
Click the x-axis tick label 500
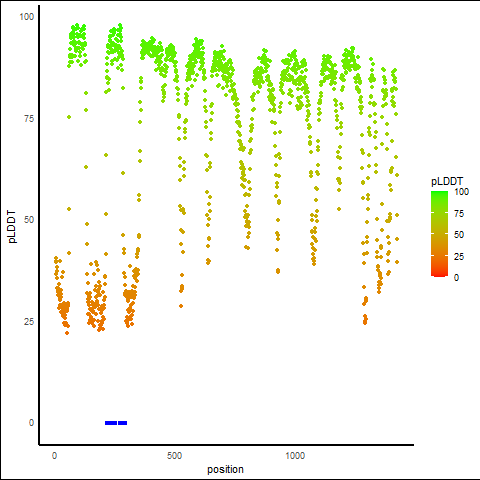click(174, 456)
